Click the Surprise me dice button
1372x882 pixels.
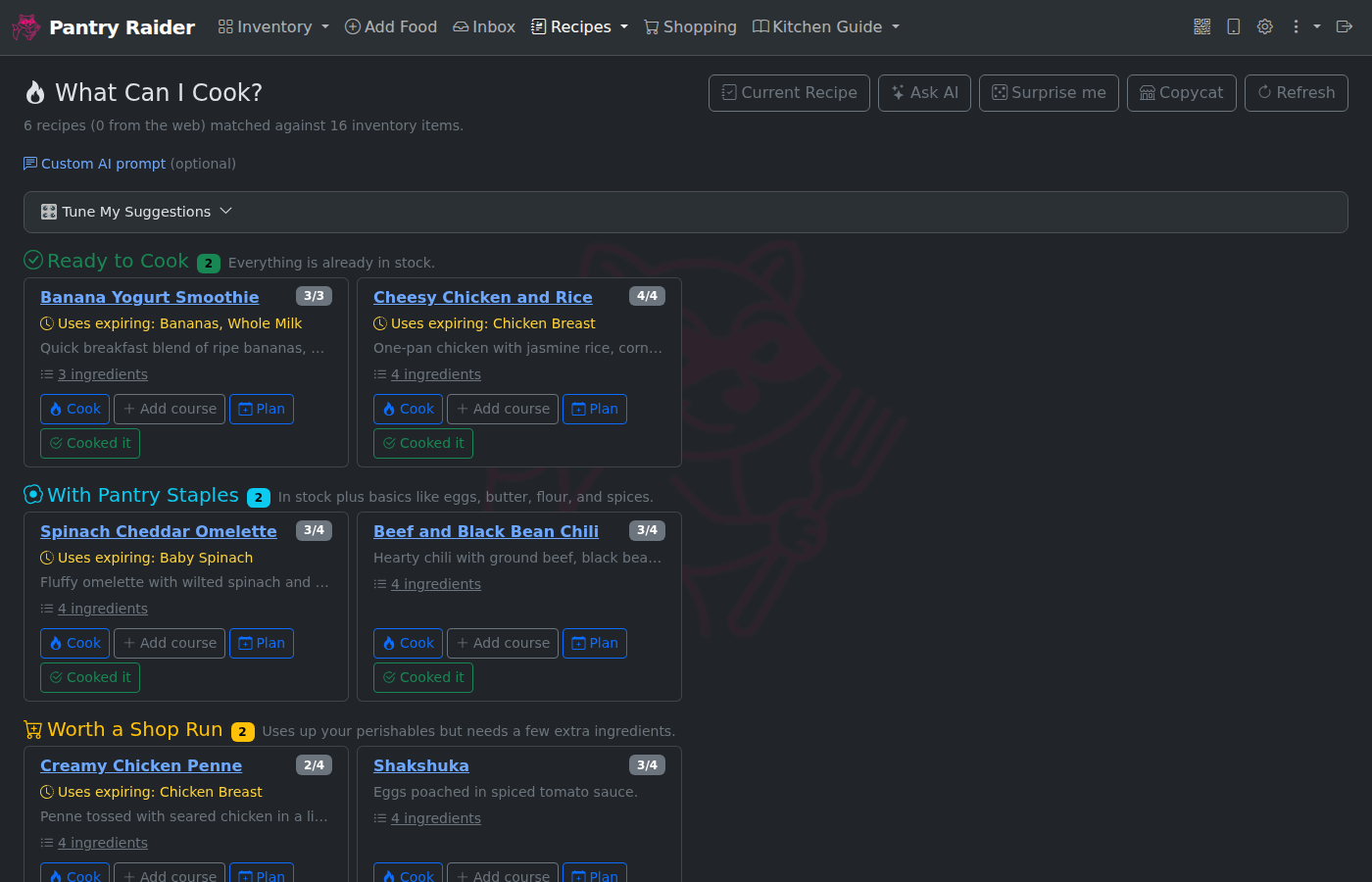pyautogui.click(x=1049, y=93)
